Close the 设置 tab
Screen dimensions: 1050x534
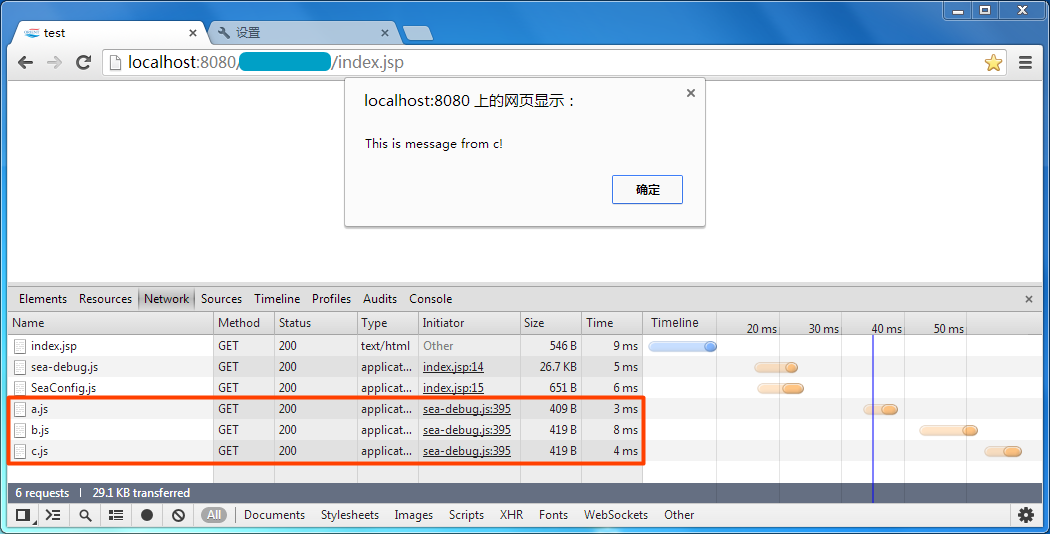coord(385,33)
